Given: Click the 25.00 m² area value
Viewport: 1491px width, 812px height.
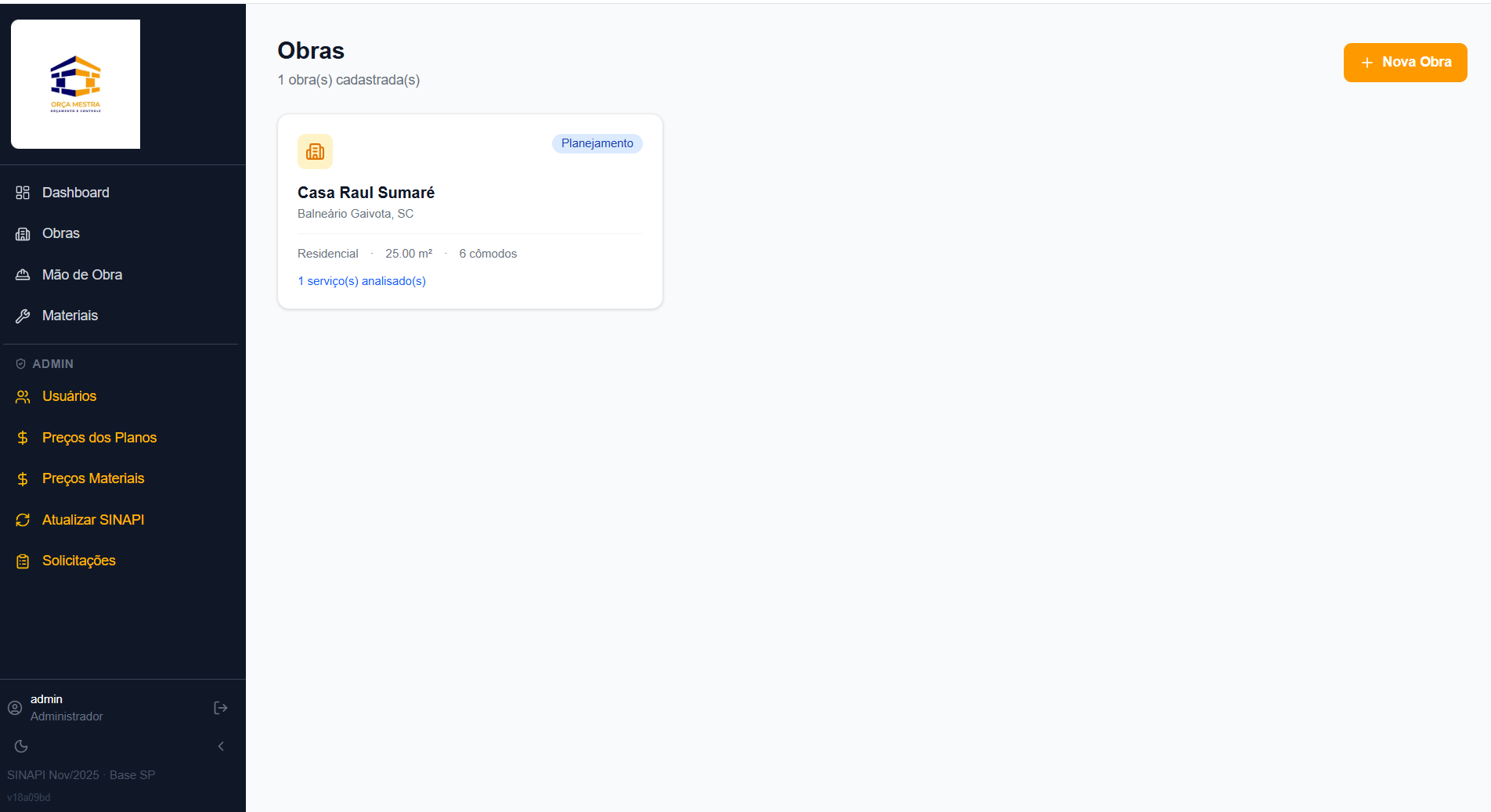Looking at the screenshot, I should (x=409, y=254).
